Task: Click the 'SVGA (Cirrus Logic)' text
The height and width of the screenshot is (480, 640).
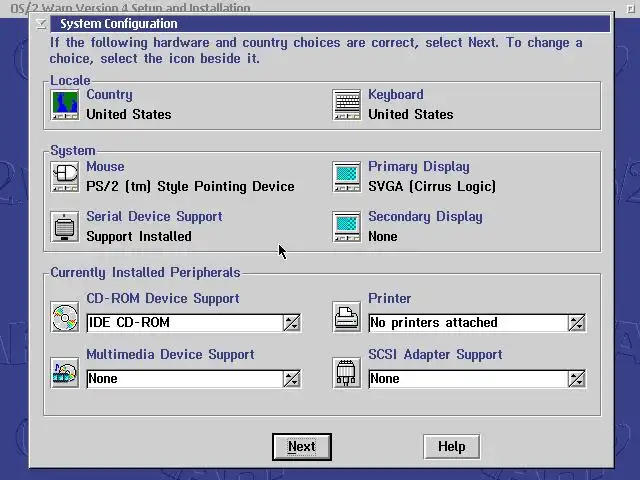Action: (432, 187)
